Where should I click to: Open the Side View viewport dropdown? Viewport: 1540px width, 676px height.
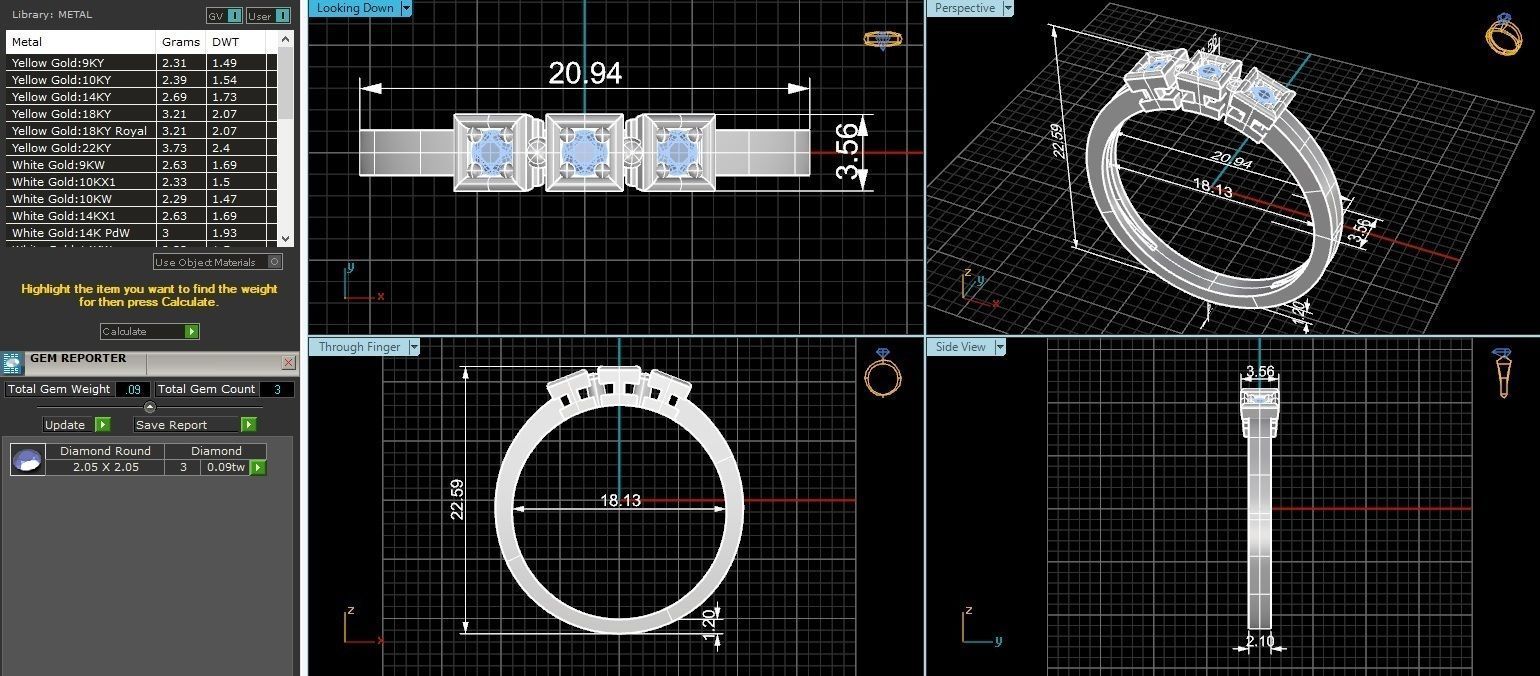point(1000,347)
